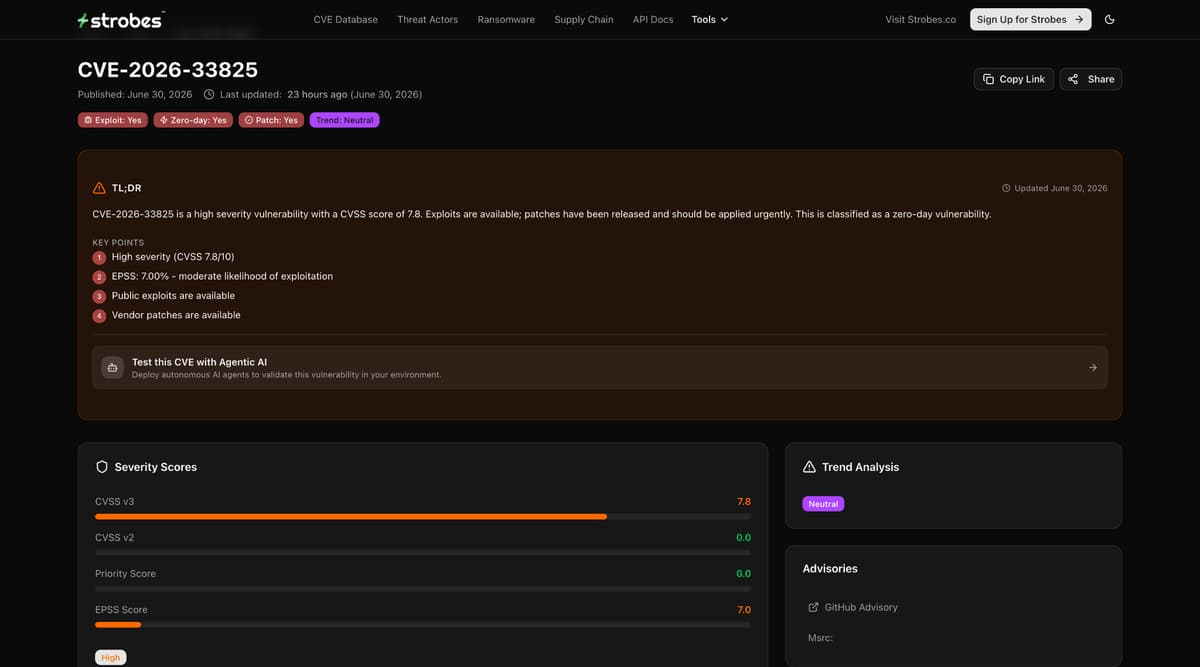Toggle dark mode moon icon
The width and height of the screenshot is (1200, 667).
tap(1110, 20)
